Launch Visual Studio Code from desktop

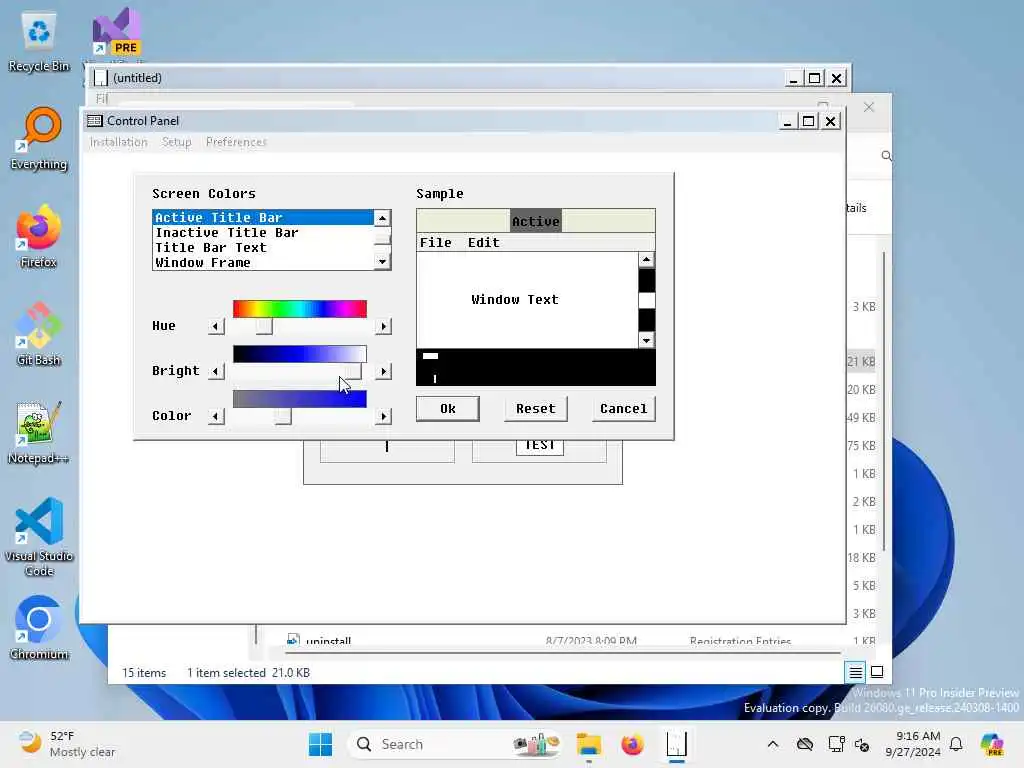[x=39, y=537]
